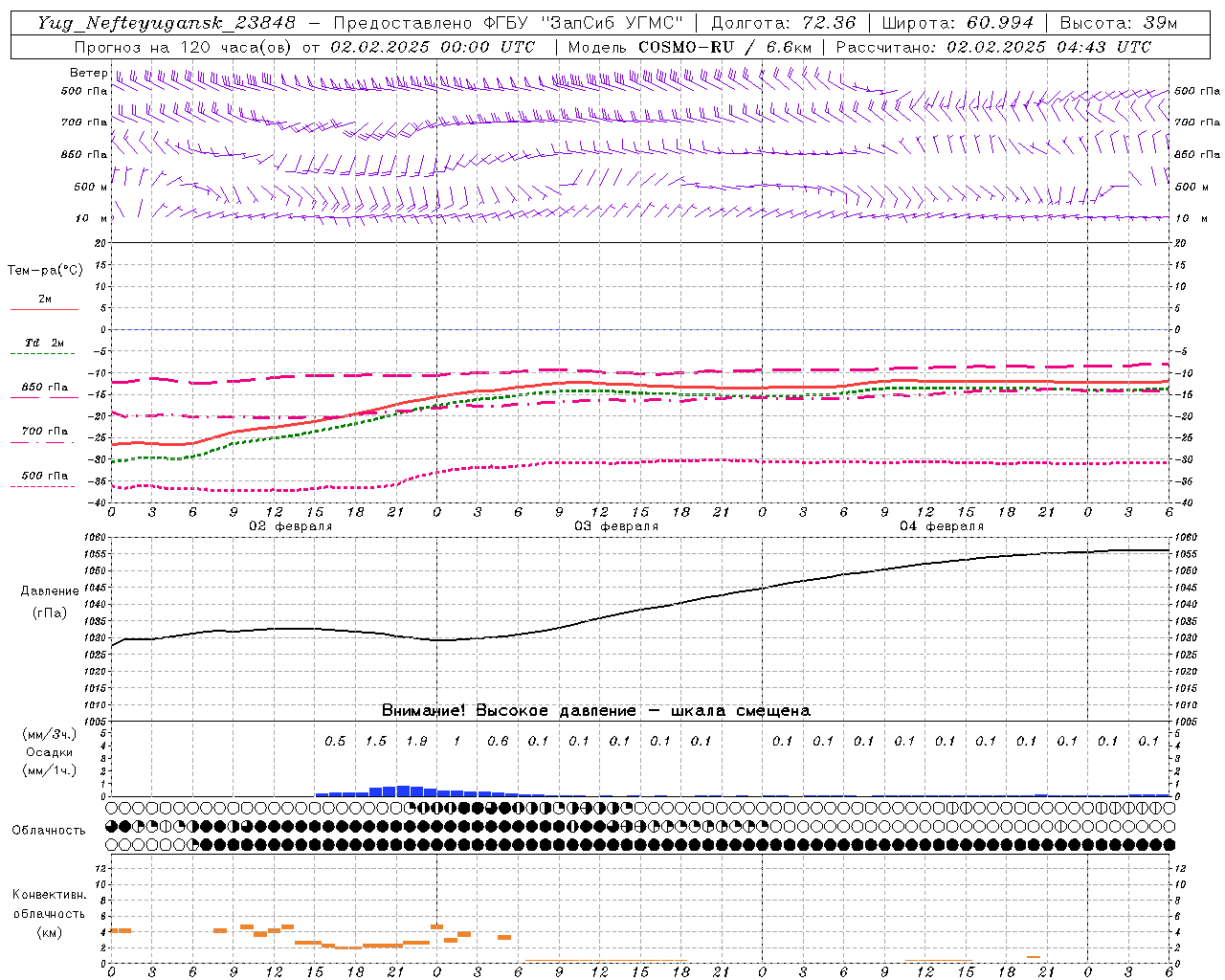Click the Осадки precipitation label
The image size is (1225, 980).
click(50, 752)
